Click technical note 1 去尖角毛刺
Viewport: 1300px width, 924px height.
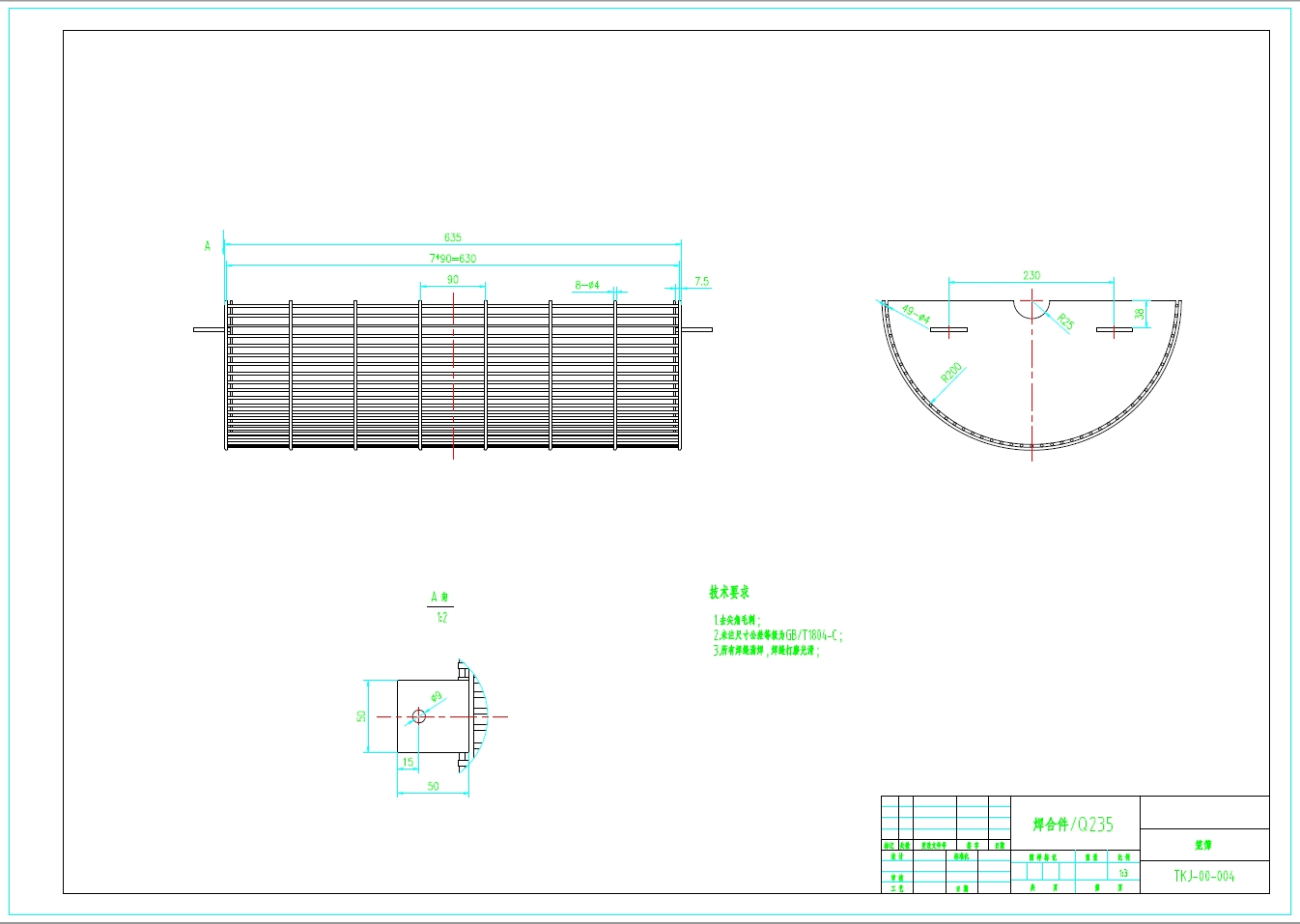pyautogui.click(x=737, y=621)
